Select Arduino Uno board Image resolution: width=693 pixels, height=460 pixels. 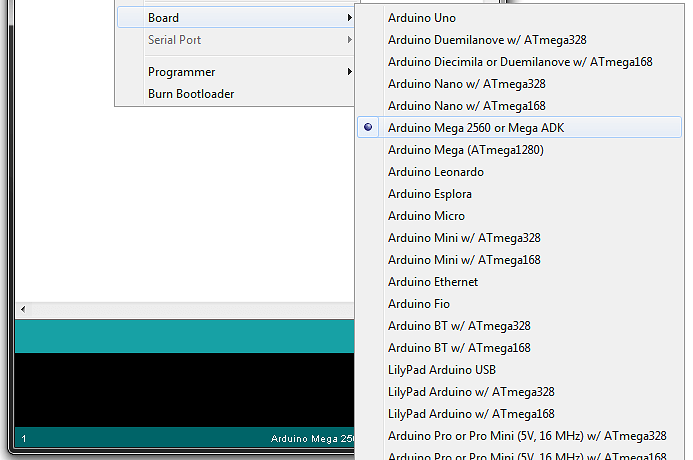pos(519,18)
